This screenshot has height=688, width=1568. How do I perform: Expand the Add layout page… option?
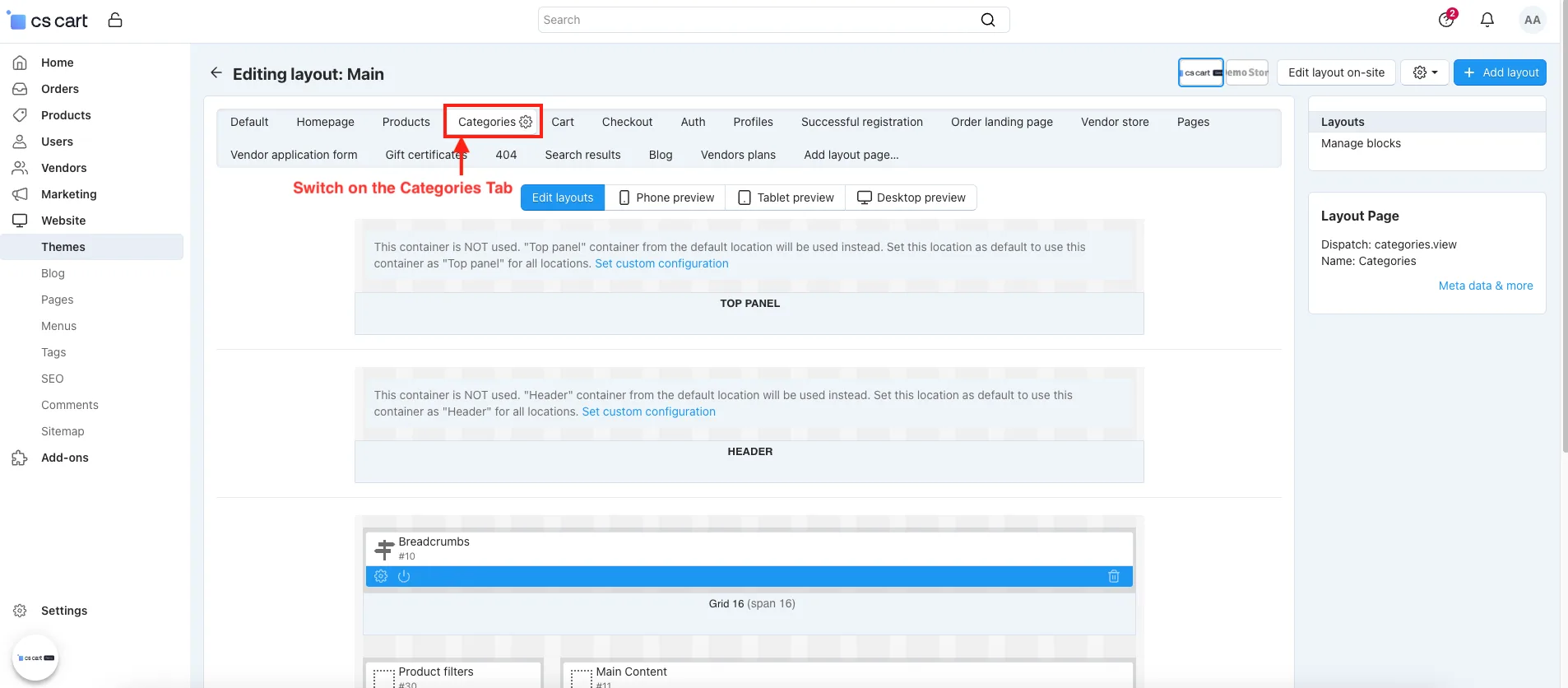point(851,155)
